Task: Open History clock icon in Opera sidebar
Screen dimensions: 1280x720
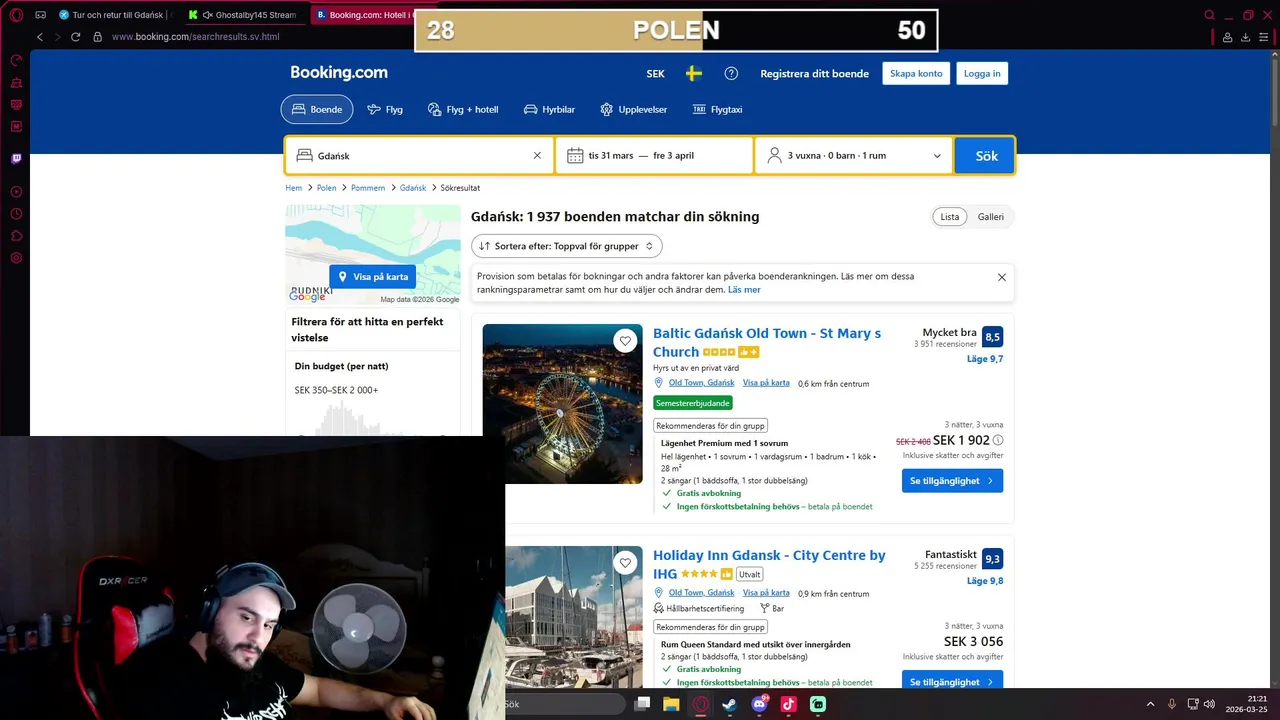Action: click(16, 214)
